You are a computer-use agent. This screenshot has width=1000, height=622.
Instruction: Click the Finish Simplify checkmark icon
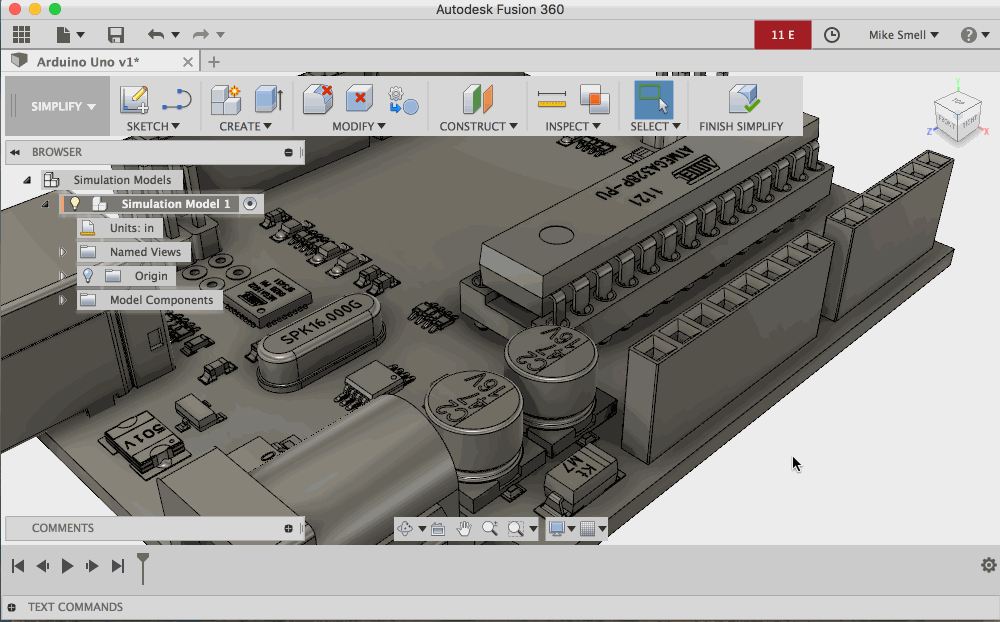point(743,99)
